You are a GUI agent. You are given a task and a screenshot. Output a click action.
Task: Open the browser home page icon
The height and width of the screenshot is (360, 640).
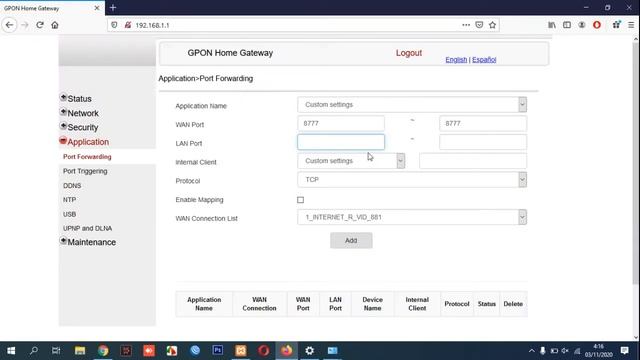click(x=55, y=25)
